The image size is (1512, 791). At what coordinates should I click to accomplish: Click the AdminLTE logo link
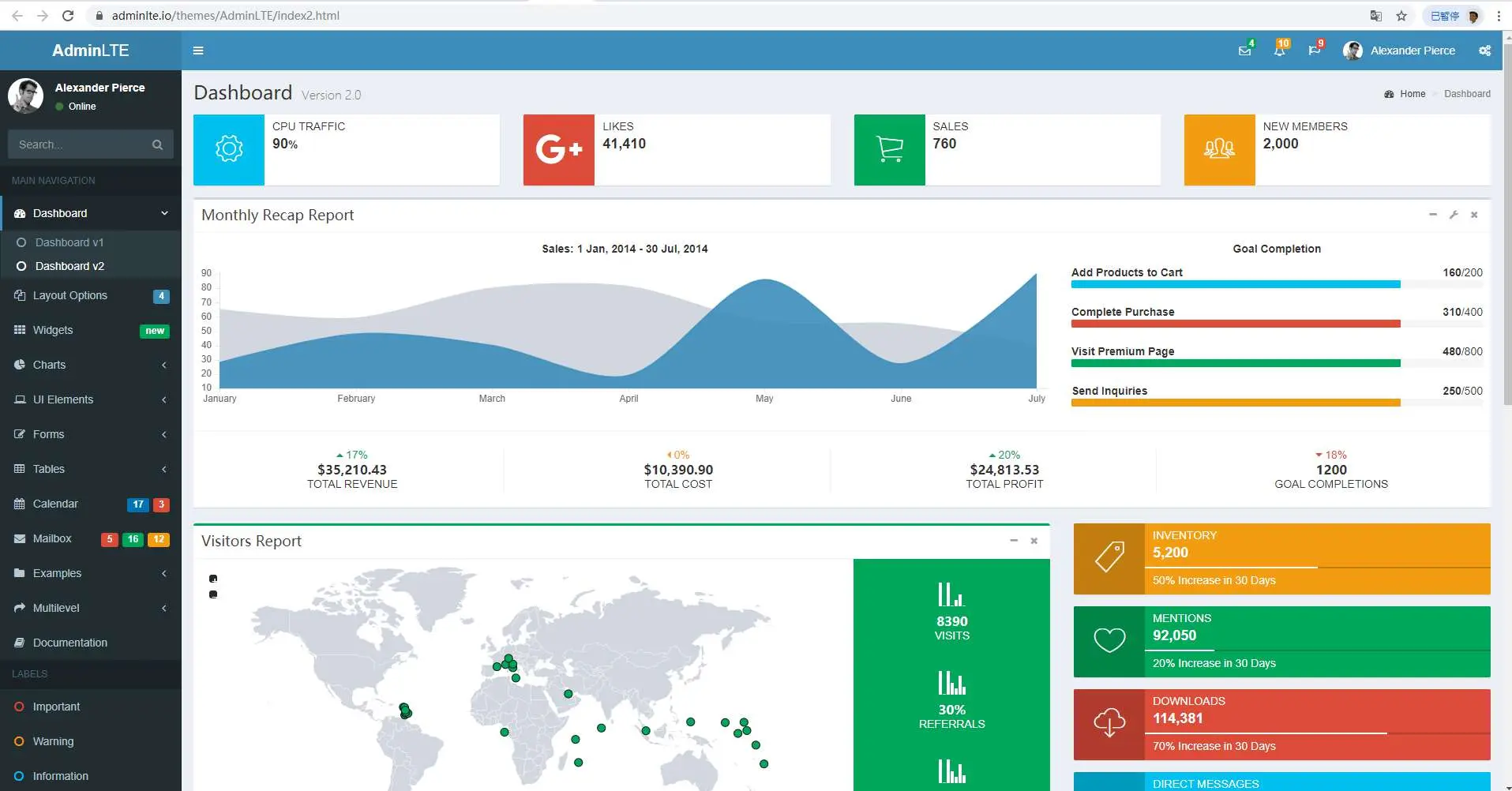click(91, 51)
